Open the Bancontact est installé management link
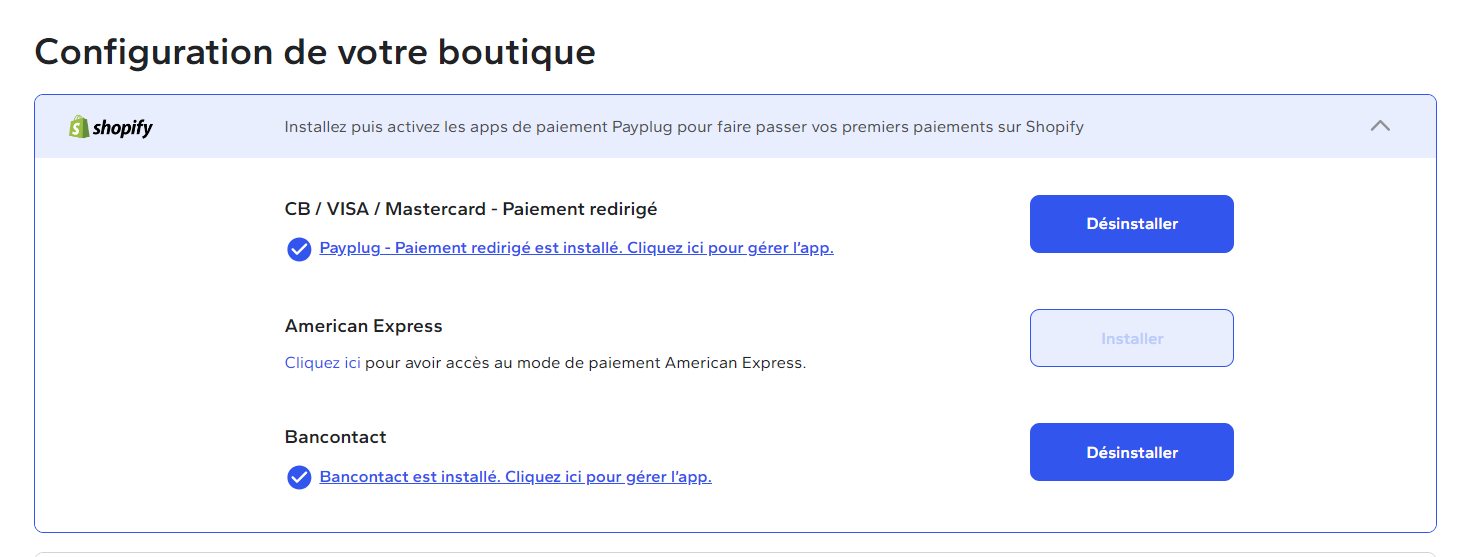 click(516, 477)
